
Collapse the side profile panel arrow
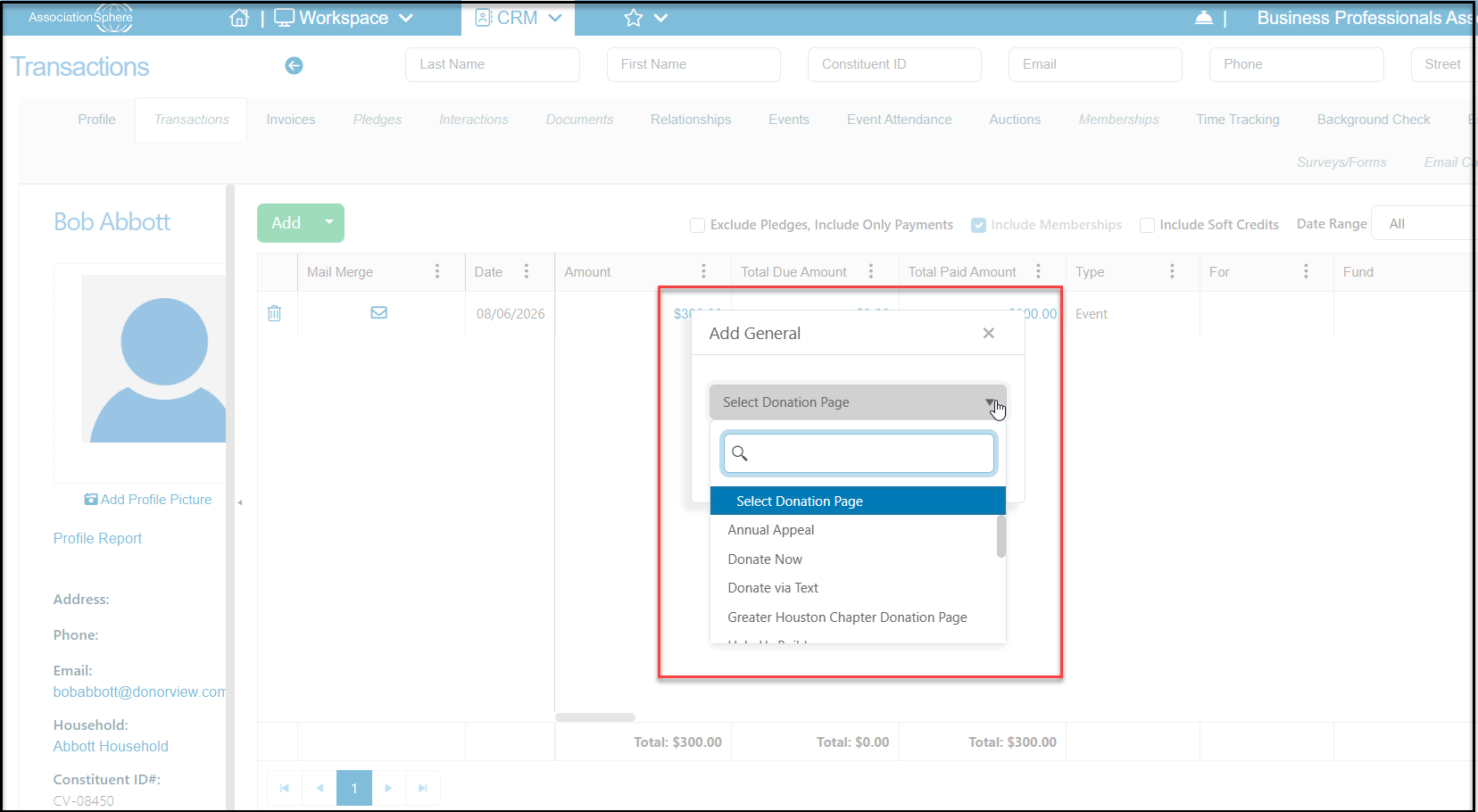[240, 502]
